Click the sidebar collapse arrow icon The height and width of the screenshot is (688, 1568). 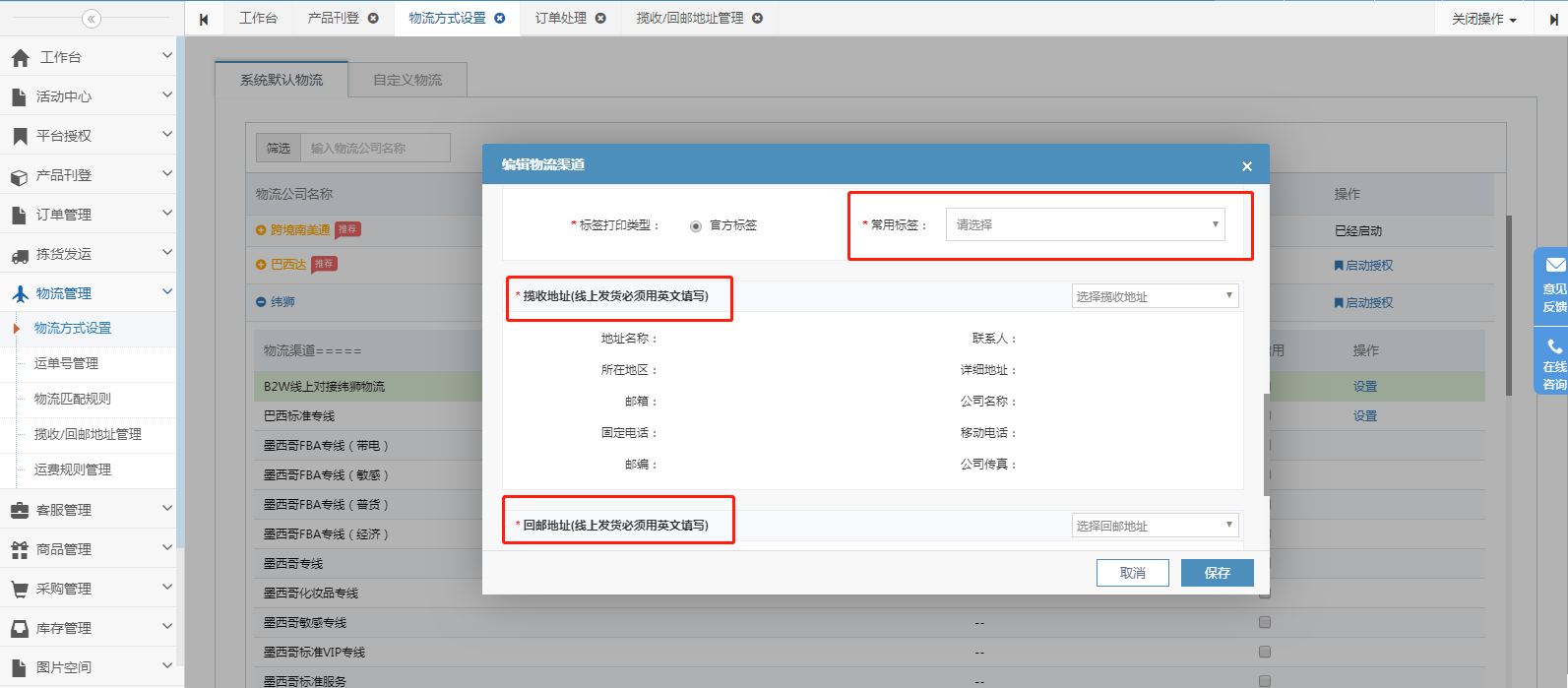(92, 19)
